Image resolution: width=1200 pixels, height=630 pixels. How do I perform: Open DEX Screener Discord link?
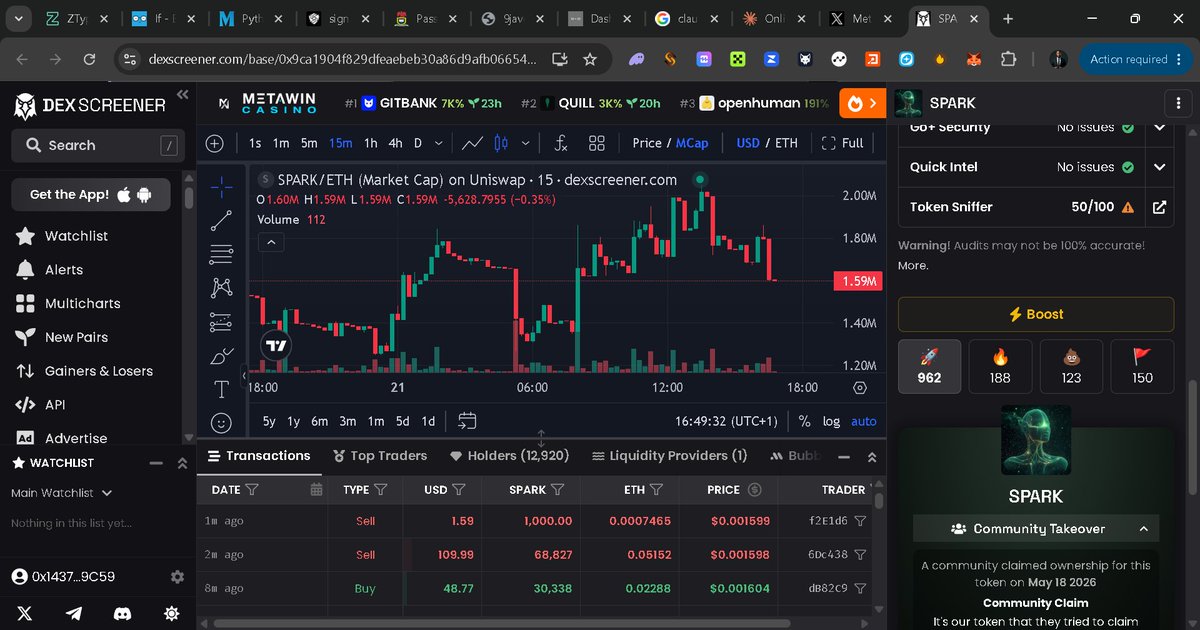[x=123, y=613]
